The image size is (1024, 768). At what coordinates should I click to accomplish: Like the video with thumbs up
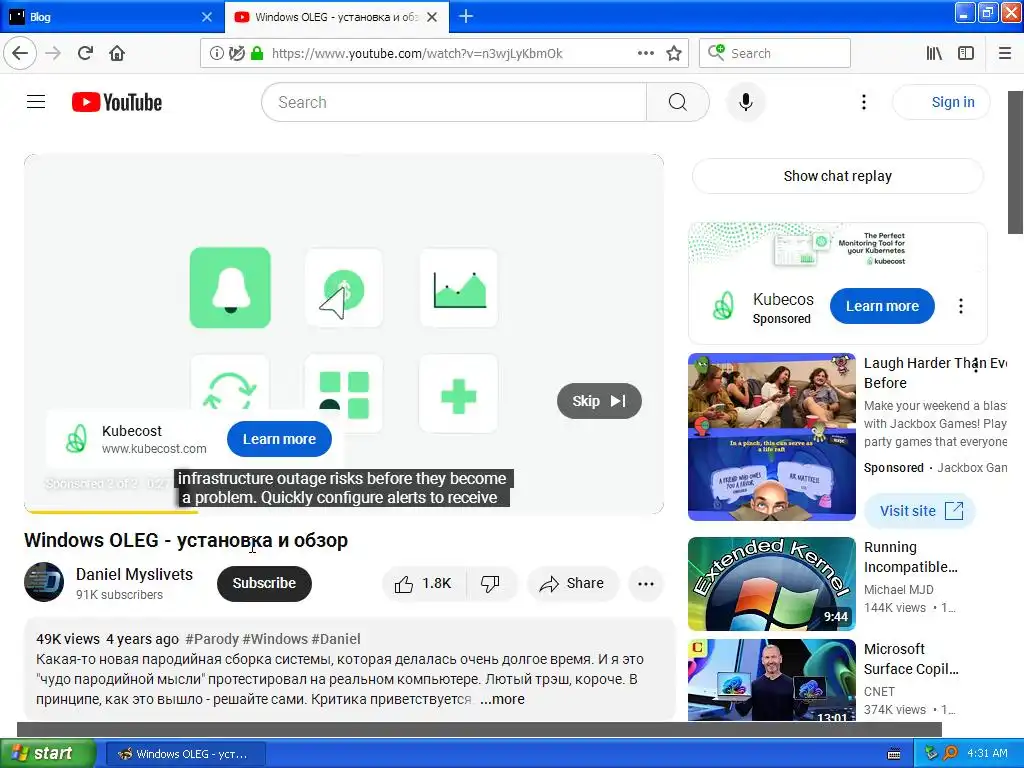(x=424, y=583)
